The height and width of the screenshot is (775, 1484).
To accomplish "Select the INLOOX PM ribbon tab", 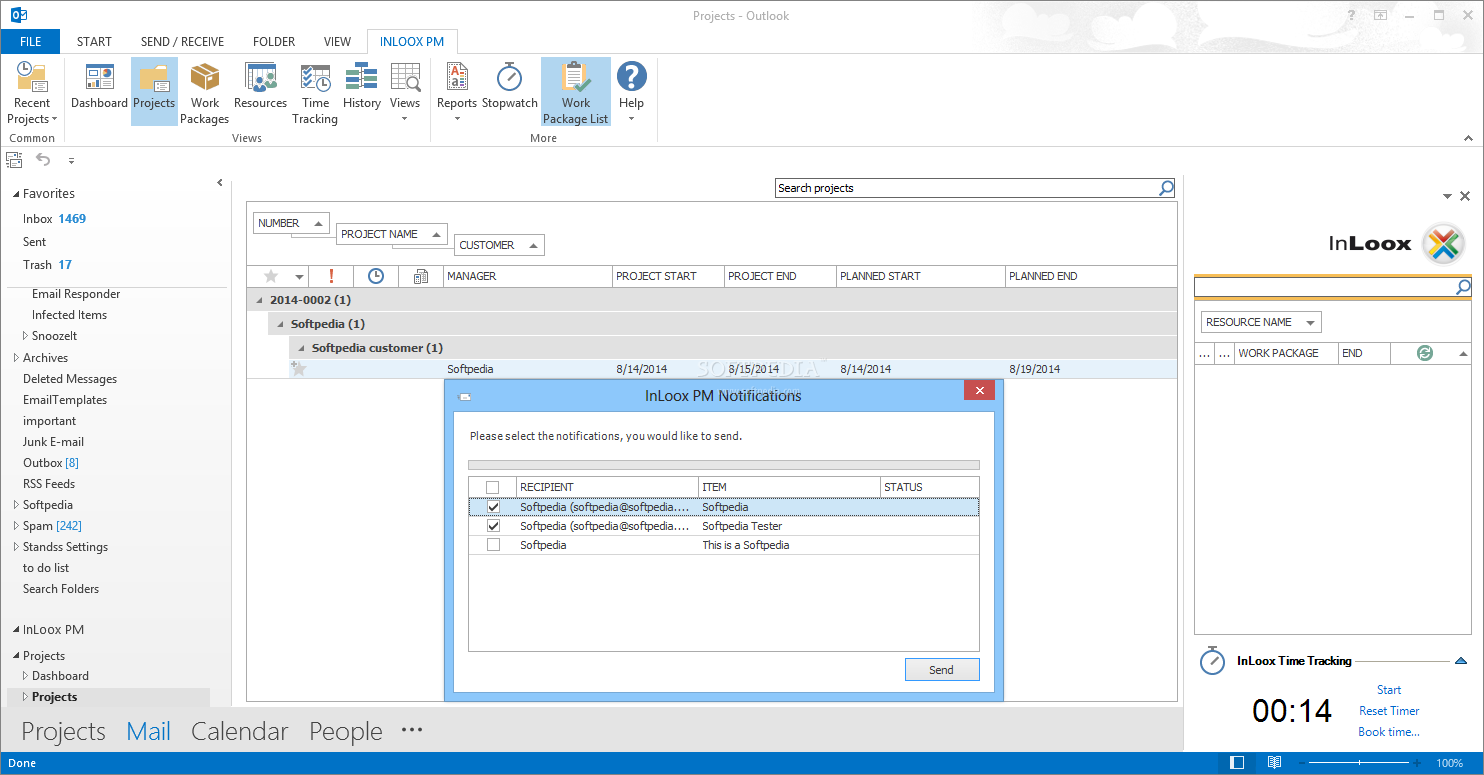I will tap(413, 42).
